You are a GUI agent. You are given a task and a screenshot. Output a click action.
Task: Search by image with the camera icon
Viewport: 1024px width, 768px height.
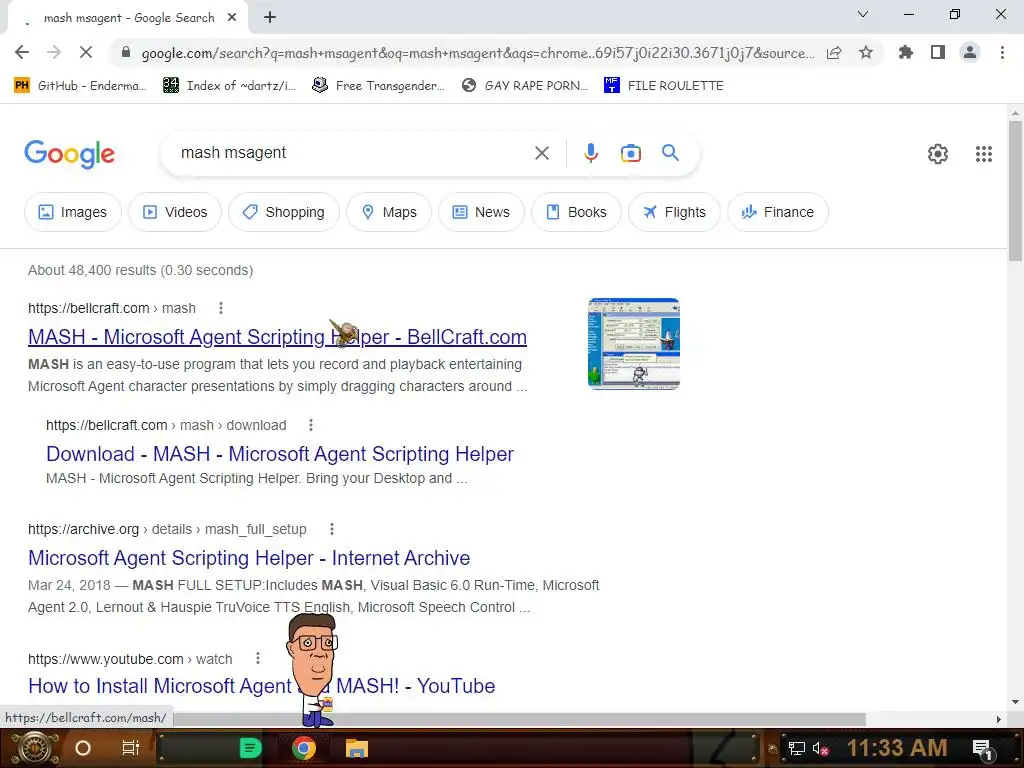click(630, 153)
